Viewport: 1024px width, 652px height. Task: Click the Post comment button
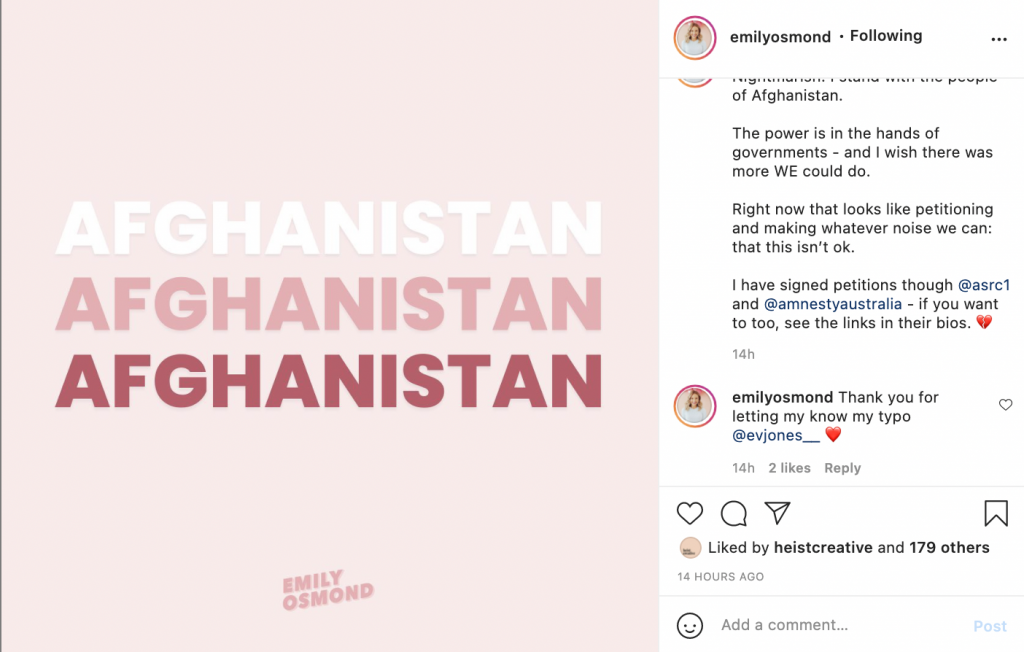point(990,626)
